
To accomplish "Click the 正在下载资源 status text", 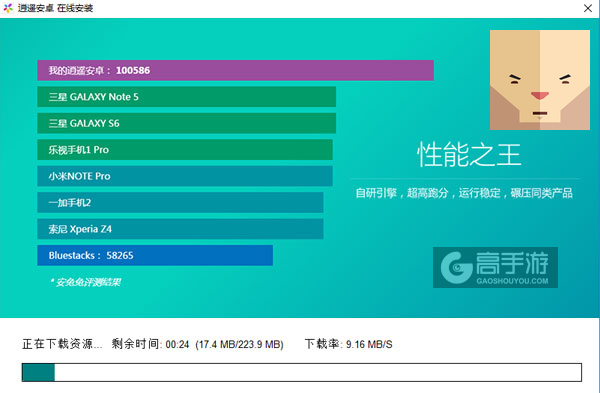I will pyautogui.click(x=62, y=344).
